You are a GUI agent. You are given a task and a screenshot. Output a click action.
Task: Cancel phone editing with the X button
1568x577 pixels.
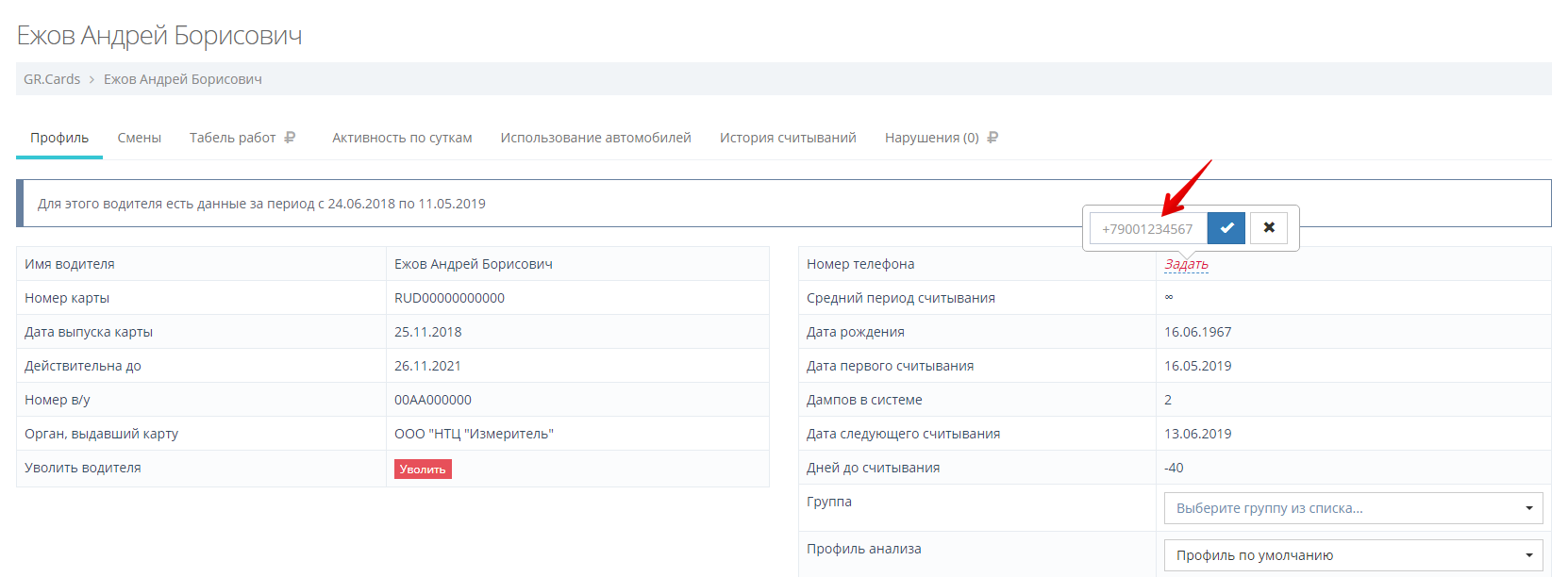click(1269, 228)
